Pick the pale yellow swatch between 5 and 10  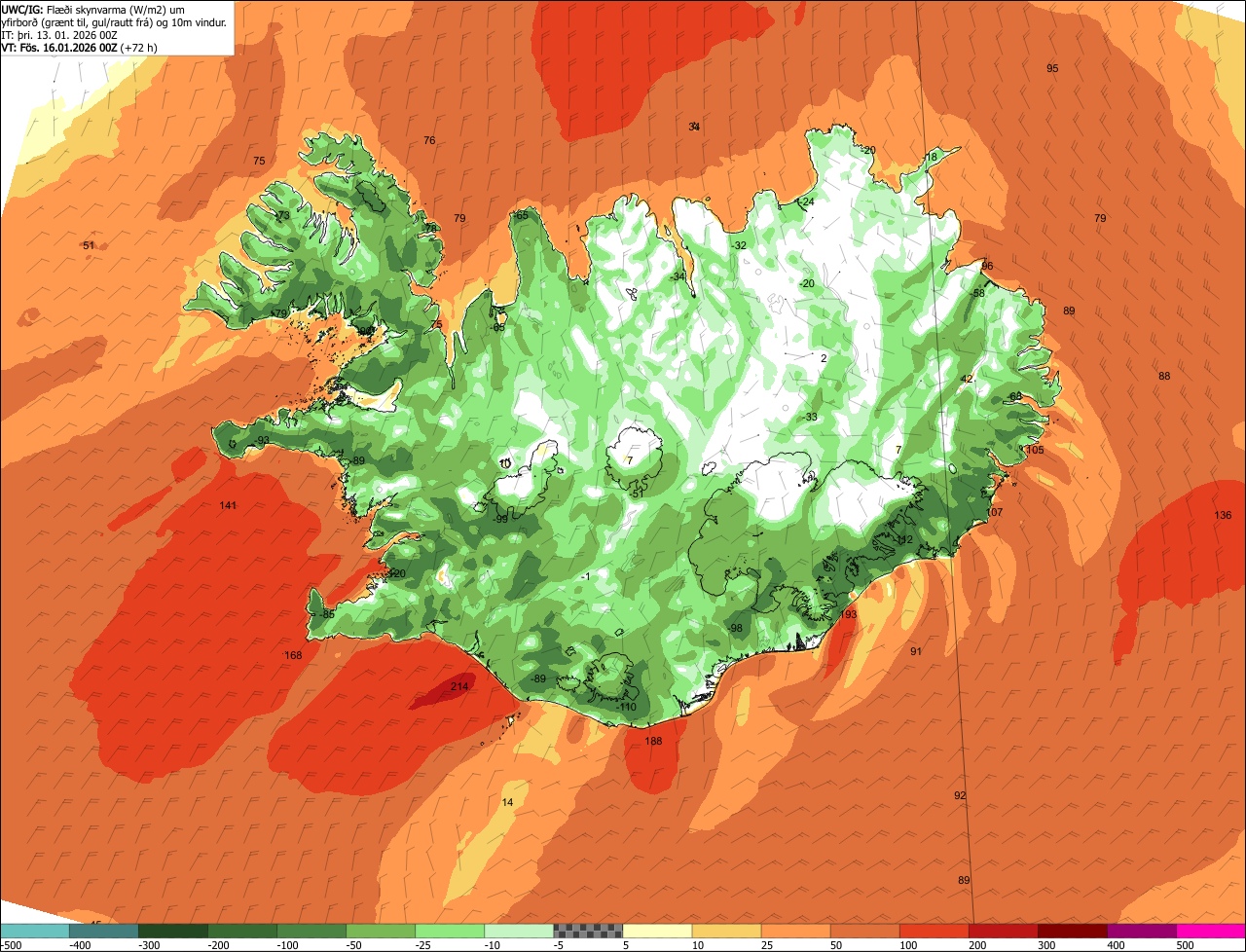pos(657,931)
